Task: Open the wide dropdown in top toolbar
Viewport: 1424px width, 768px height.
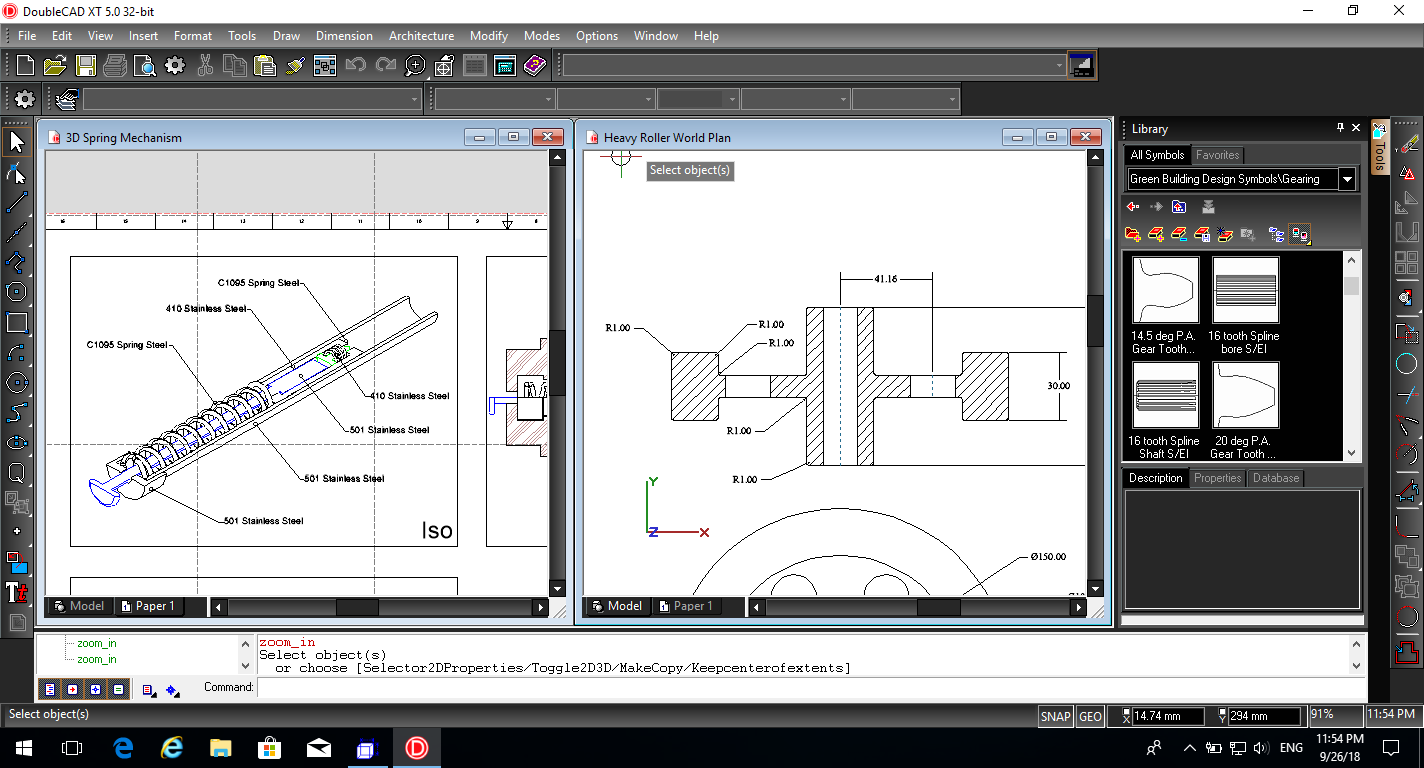Action: 1059,66
